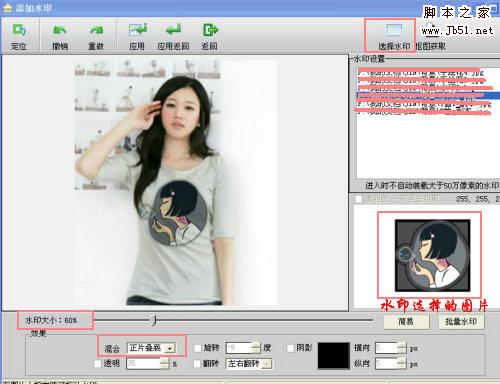Click the watermark preview thumbnail of cartoon girl
This screenshot has width=500, height=384.
pos(433,255)
